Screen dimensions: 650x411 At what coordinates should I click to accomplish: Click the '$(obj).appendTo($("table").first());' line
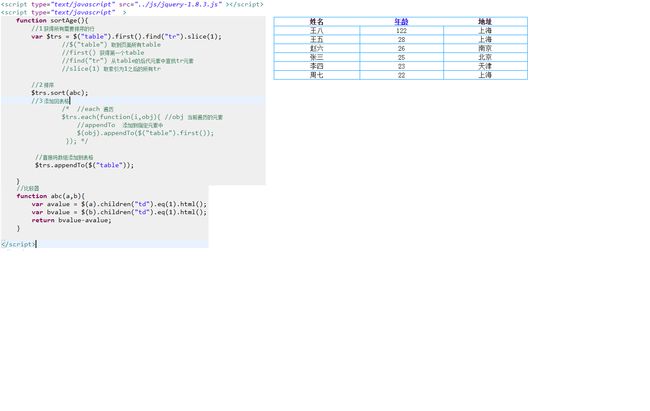tap(145, 133)
